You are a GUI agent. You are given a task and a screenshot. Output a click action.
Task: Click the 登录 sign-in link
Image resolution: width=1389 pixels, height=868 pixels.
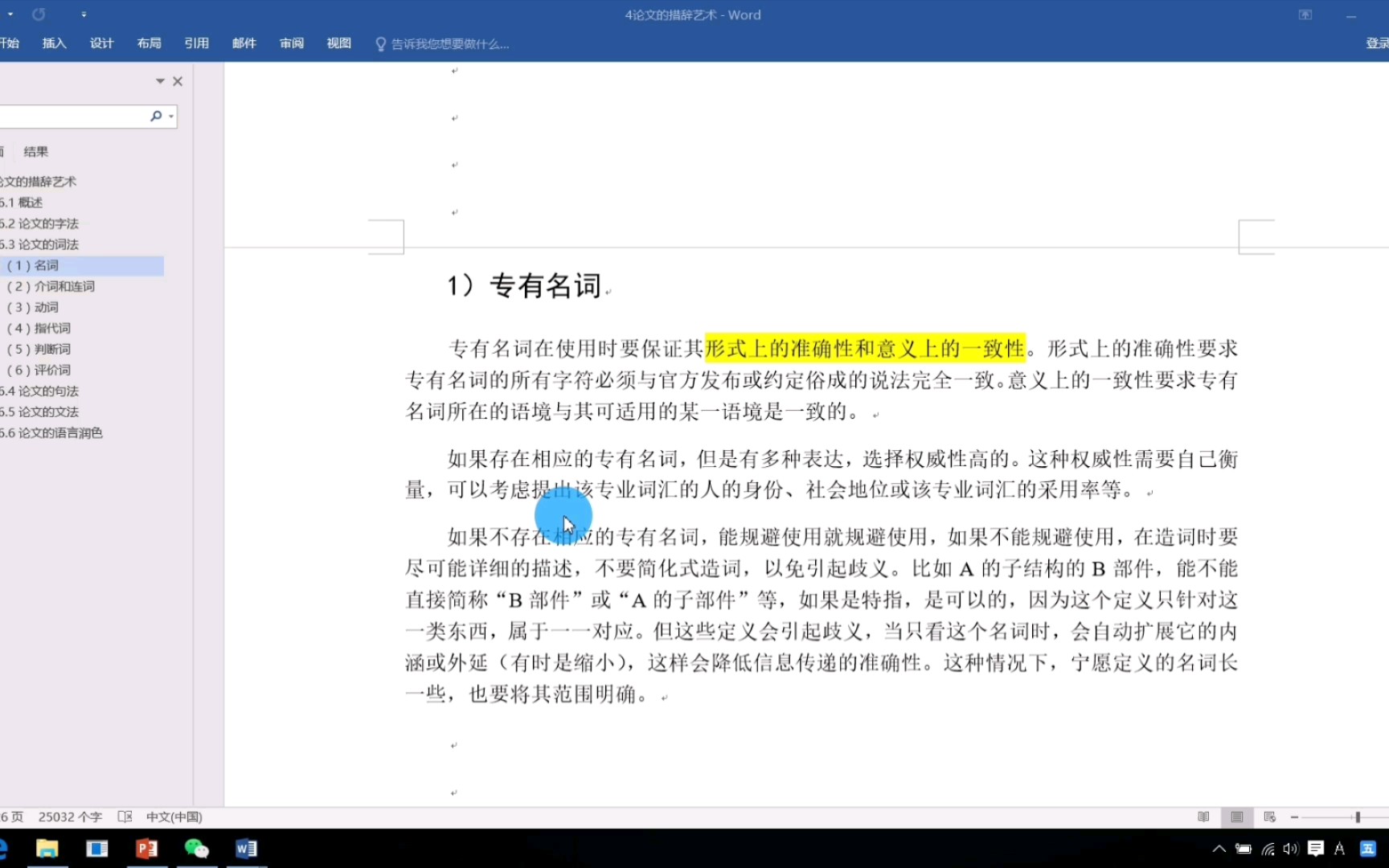(x=1377, y=43)
